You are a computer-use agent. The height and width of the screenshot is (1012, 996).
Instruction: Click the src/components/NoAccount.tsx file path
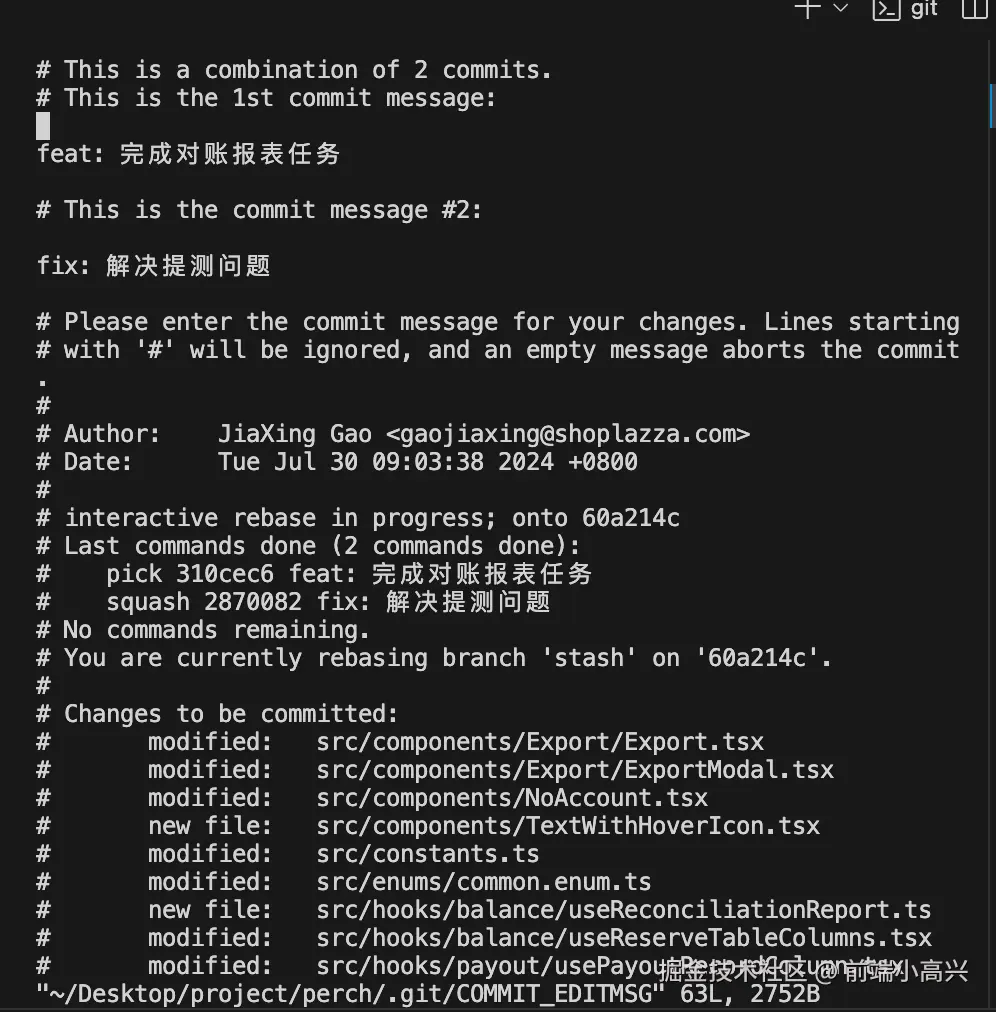coord(512,798)
